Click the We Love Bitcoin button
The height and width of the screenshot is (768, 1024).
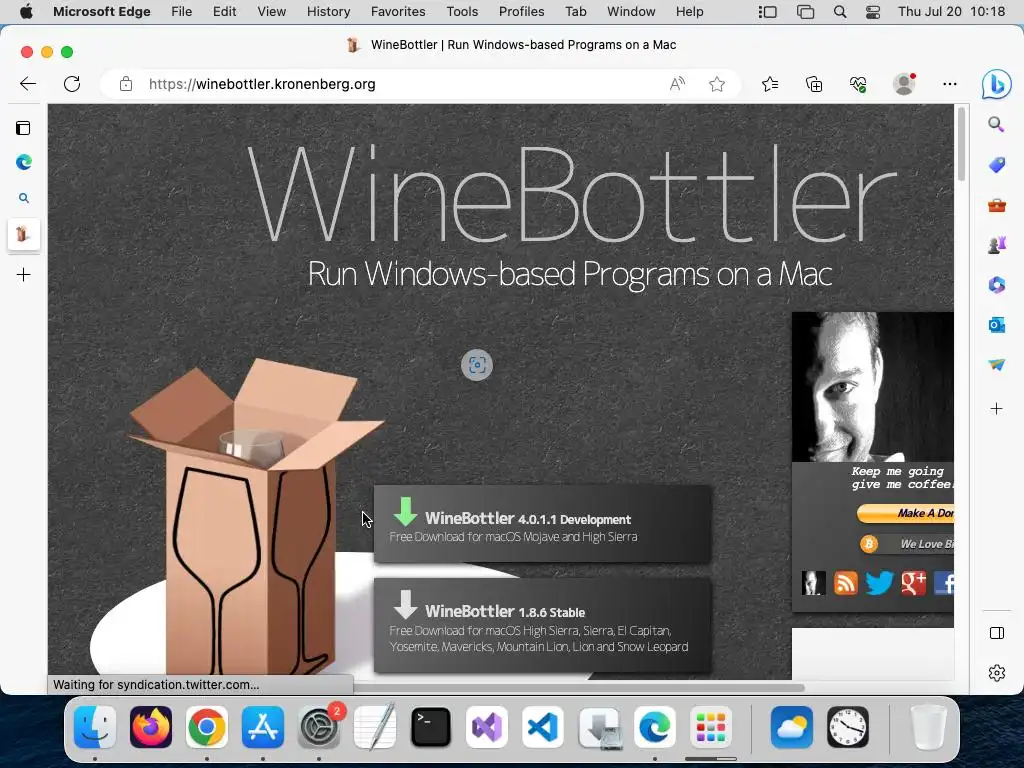point(907,544)
